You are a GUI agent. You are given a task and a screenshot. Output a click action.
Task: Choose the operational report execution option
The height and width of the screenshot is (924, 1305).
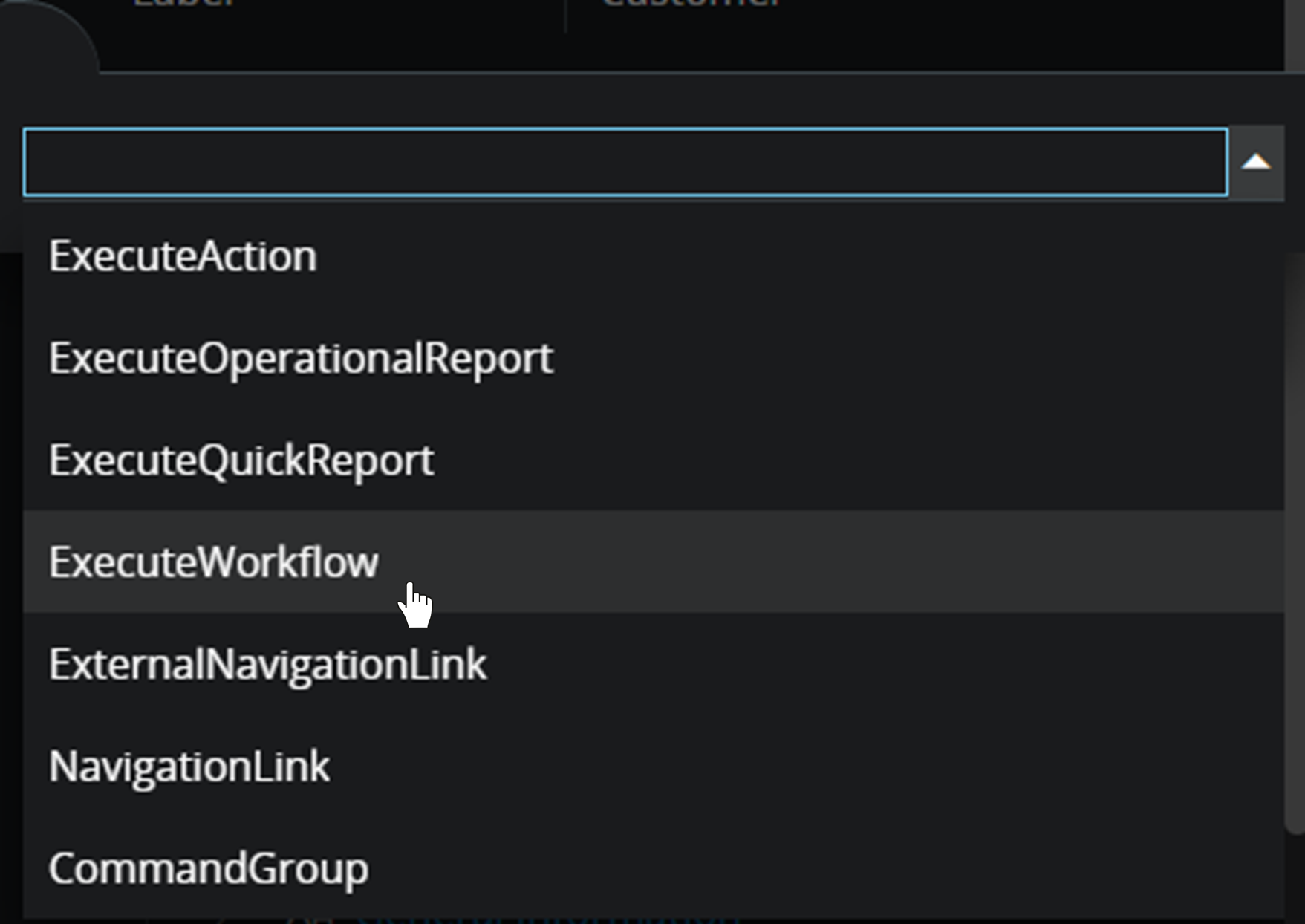[301, 358]
